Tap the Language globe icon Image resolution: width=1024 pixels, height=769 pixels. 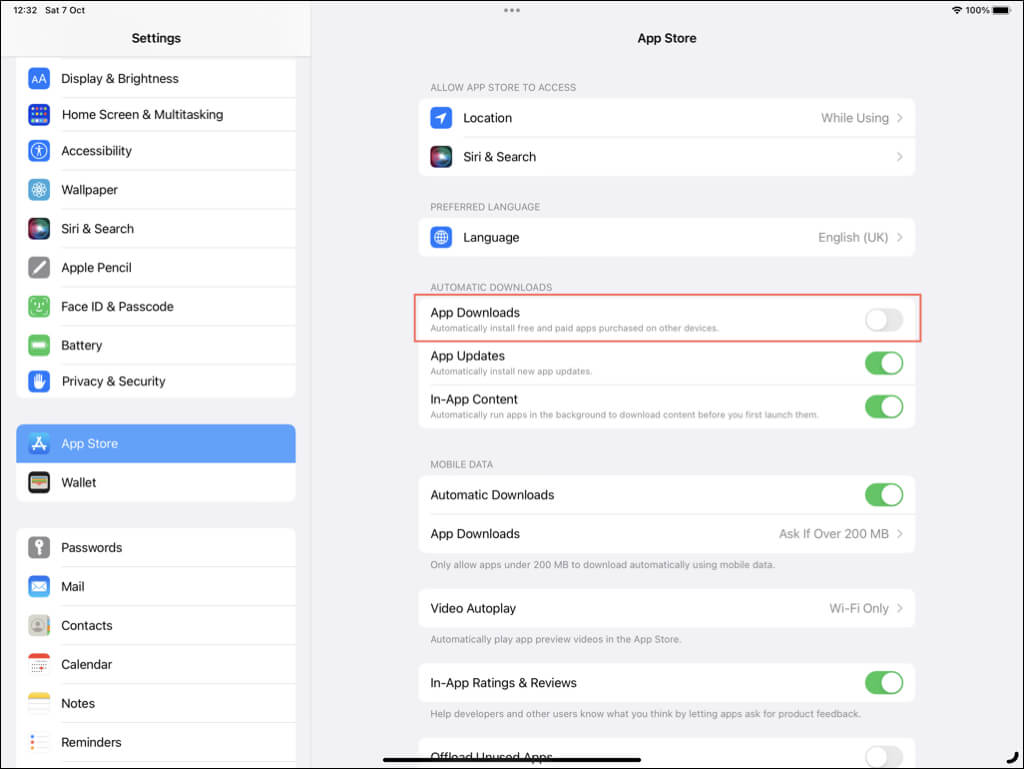(x=441, y=238)
